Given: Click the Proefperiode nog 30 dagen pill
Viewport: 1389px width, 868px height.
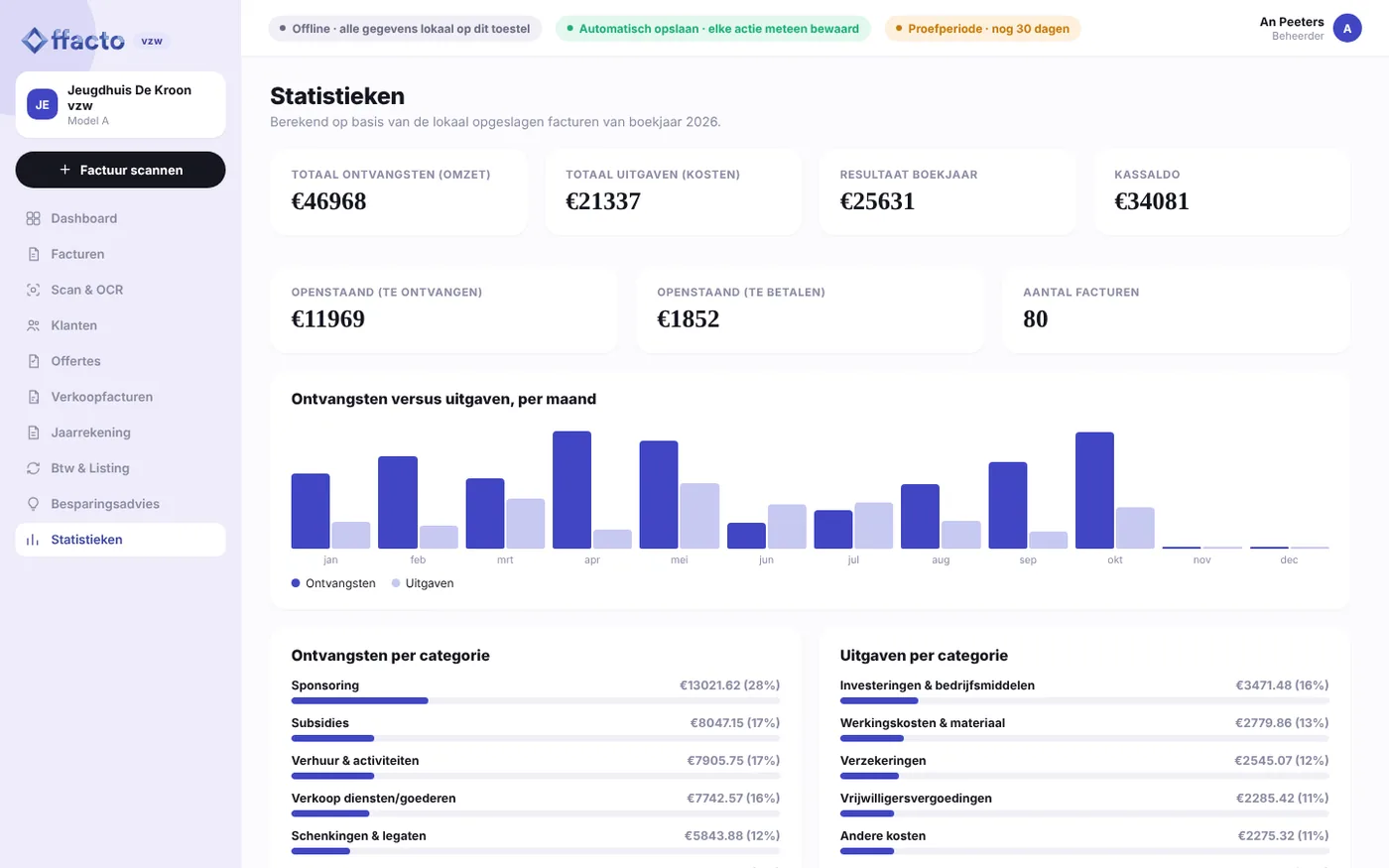Looking at the screenshot, I should (982, 29).
